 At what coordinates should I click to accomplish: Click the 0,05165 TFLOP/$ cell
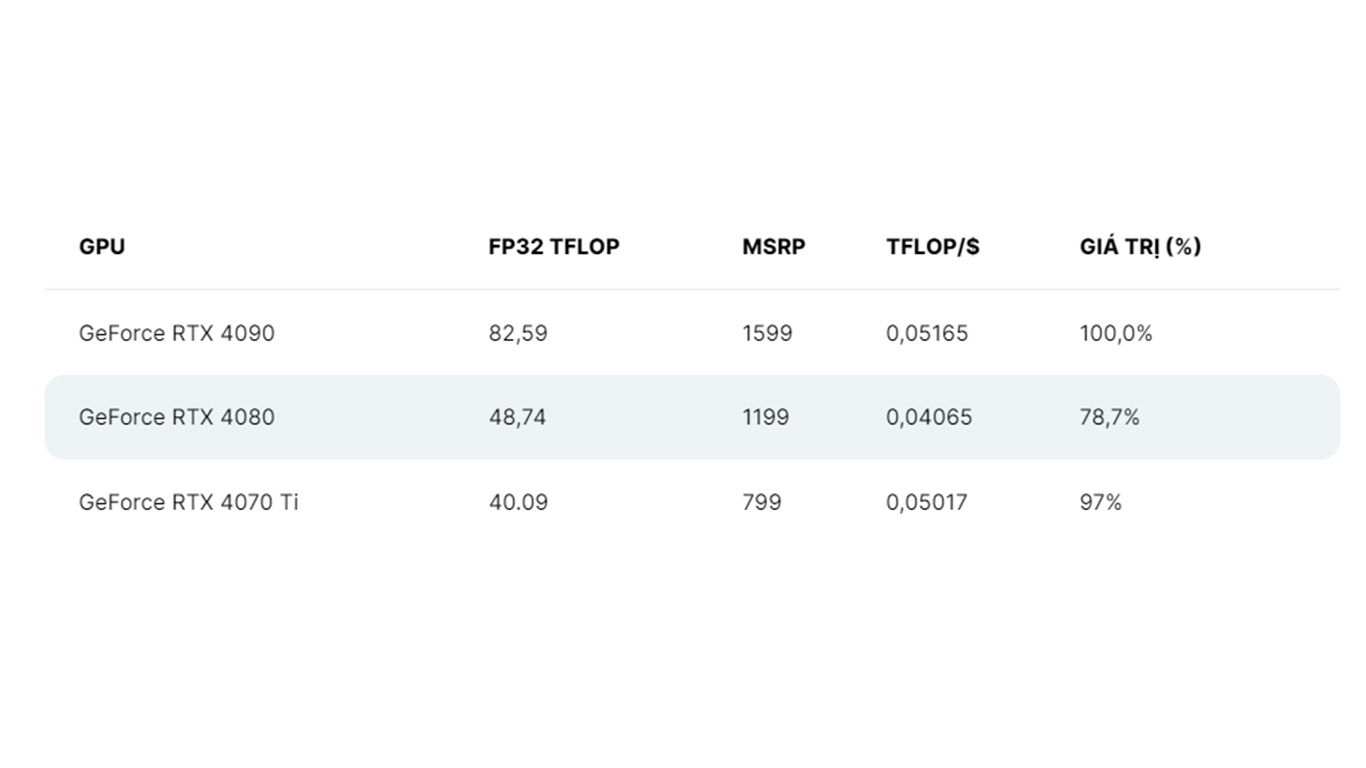[x=927, y=333]
